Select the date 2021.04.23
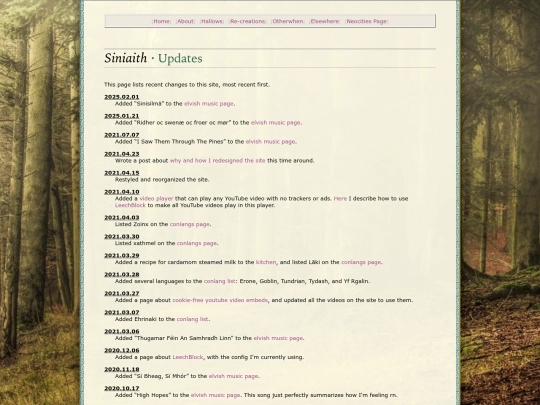This screenshot has height=405, width=540. 122,154
